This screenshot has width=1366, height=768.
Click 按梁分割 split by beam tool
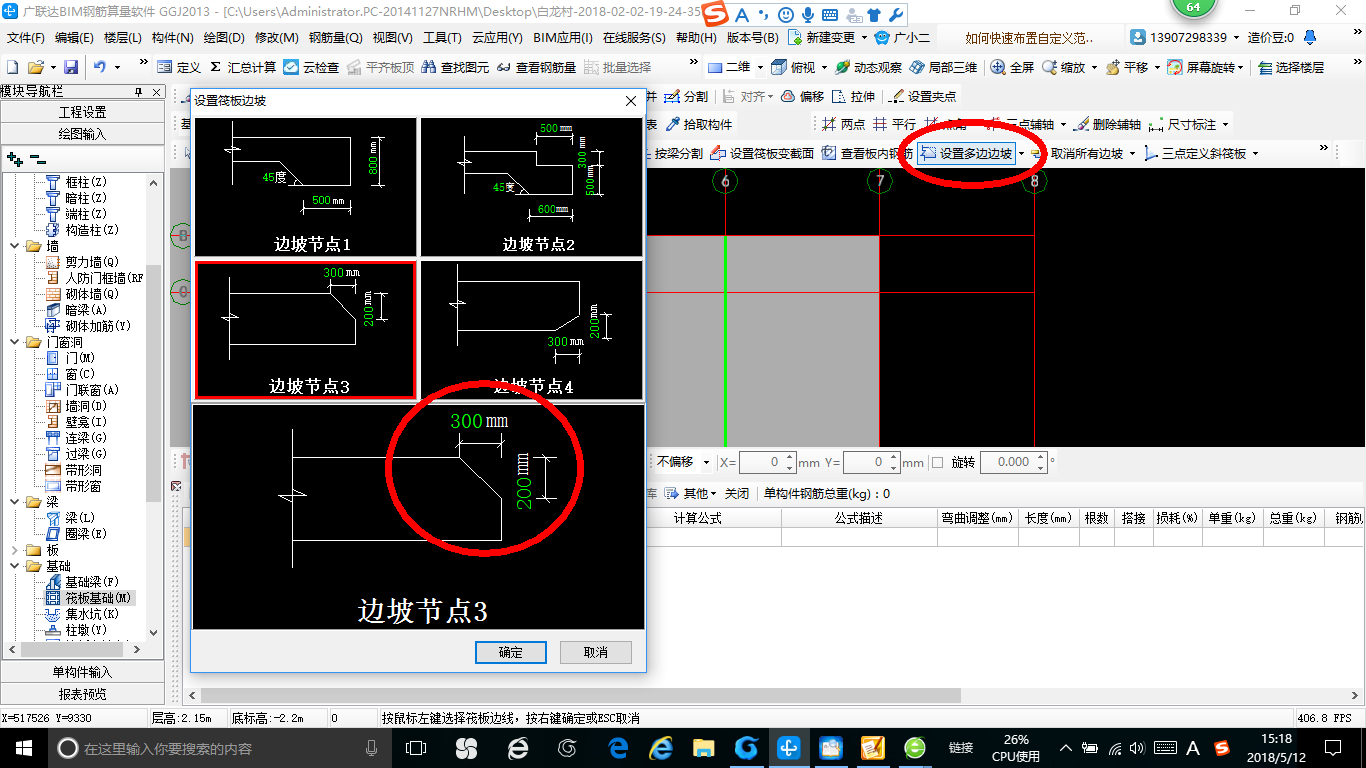(678, 153)
